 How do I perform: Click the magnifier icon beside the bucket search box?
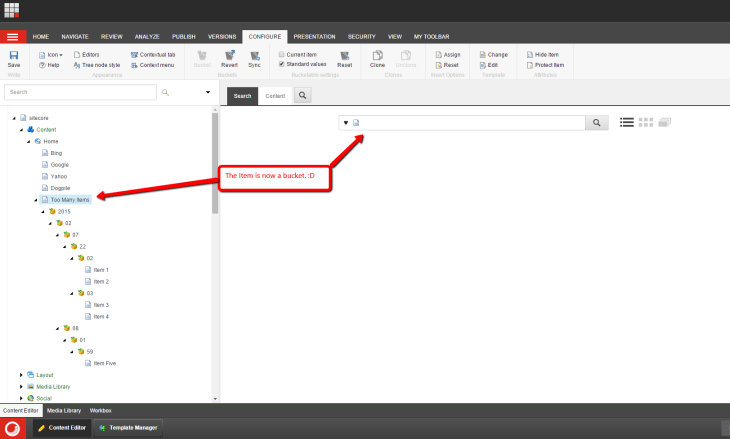click(596, 123)
